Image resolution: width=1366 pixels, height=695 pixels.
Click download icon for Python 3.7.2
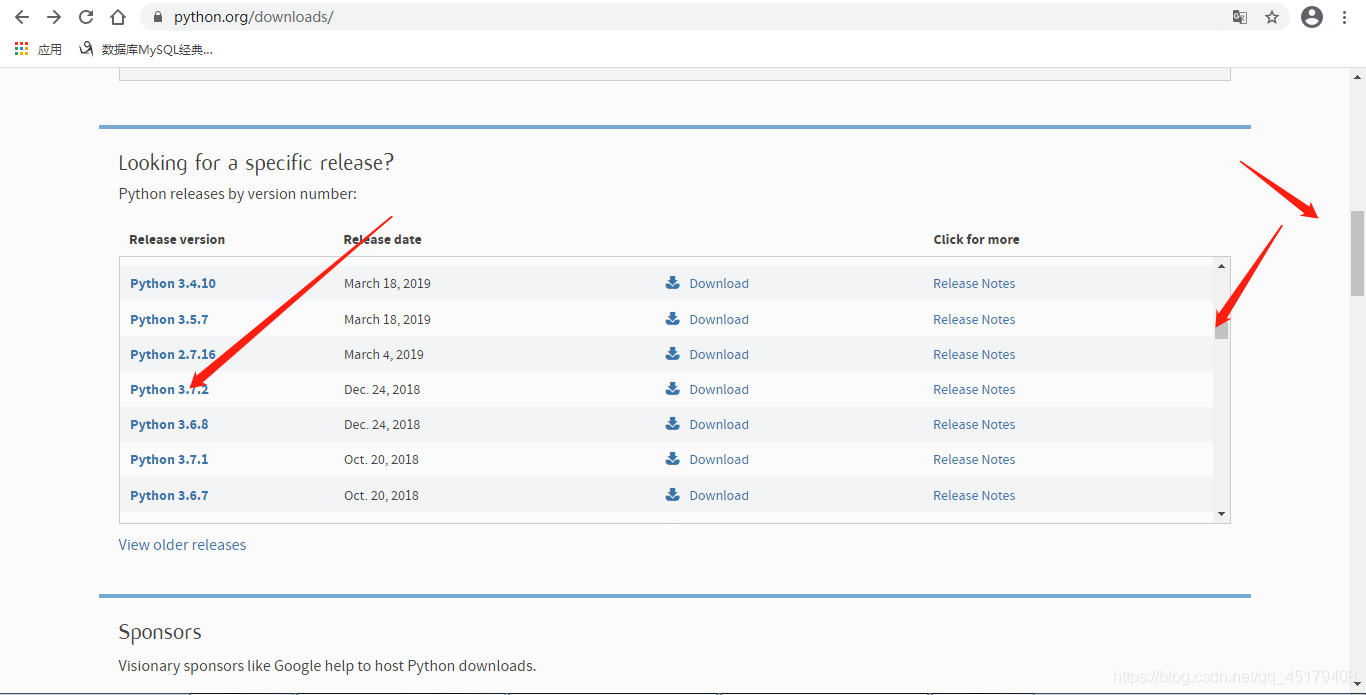click(673, 389)
